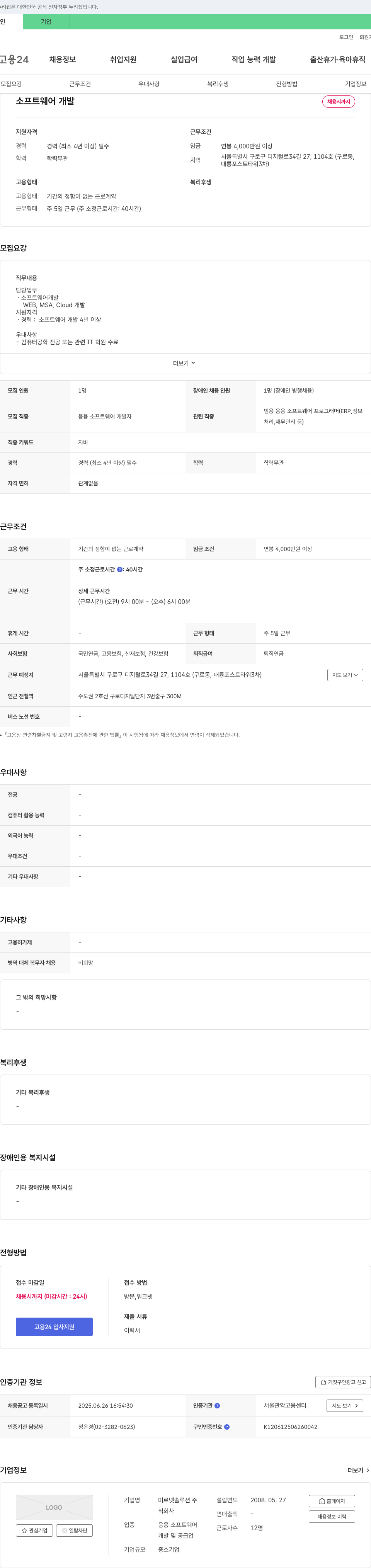Open the 직업 능력 개발 menu
This screenshot has width=371, height=1568.
click(x=254, y=60)
